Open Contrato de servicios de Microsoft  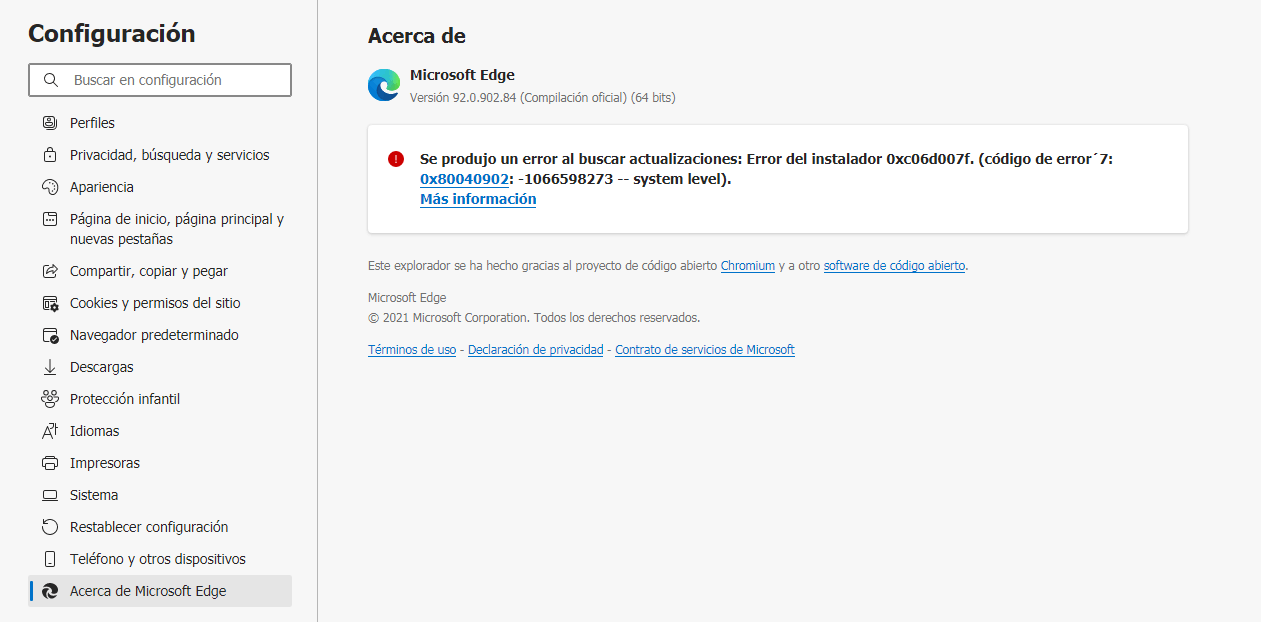[x=705, y=350]
